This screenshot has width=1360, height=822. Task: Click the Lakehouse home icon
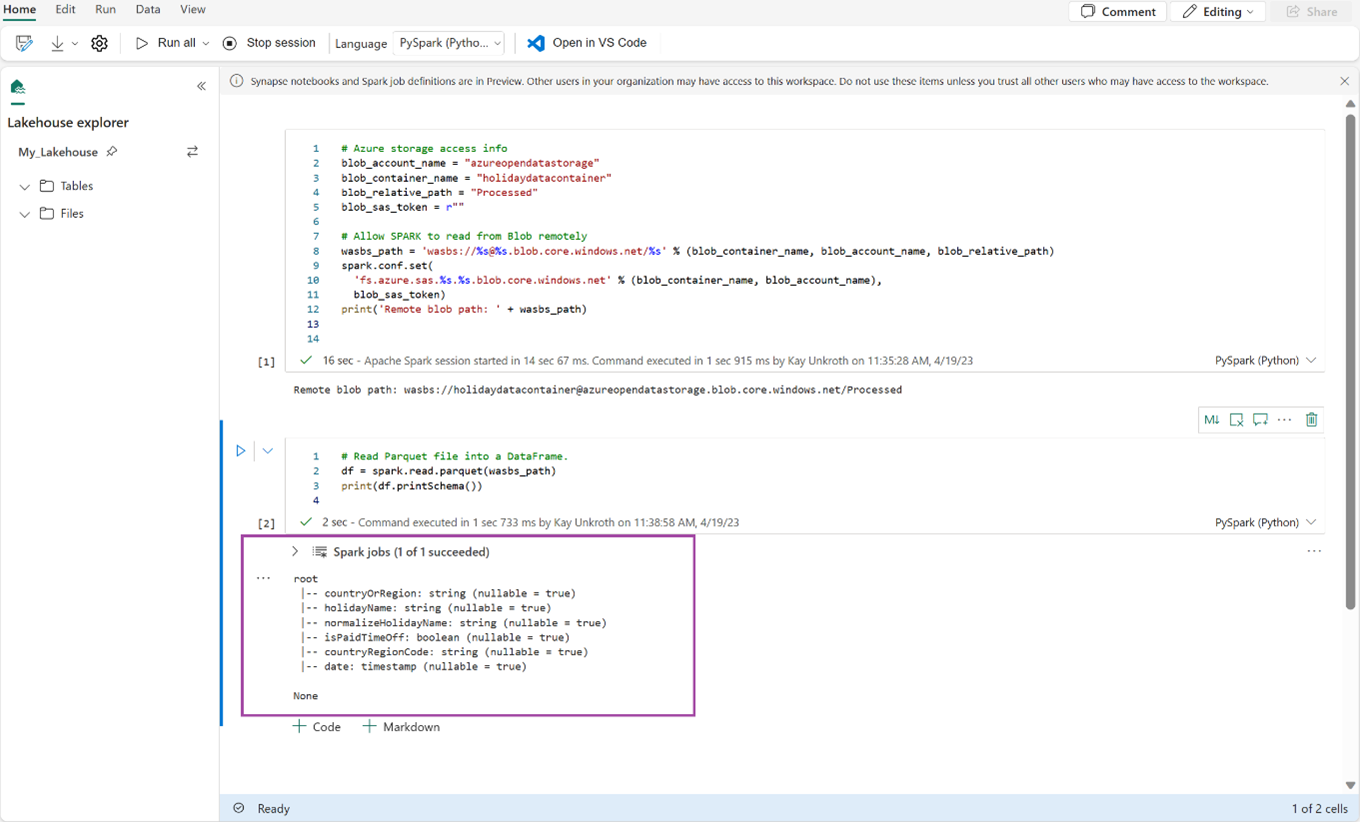coord(17,87)
